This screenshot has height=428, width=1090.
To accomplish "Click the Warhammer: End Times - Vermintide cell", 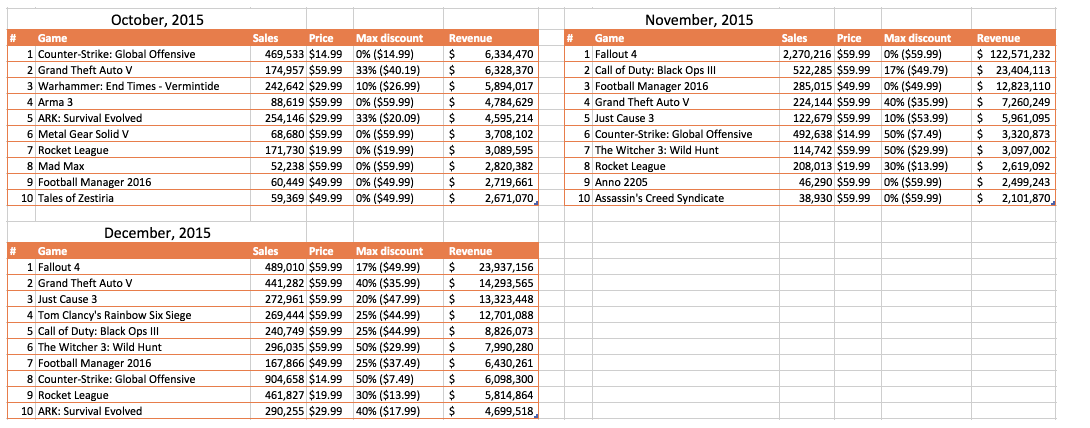I will (143, 86).
